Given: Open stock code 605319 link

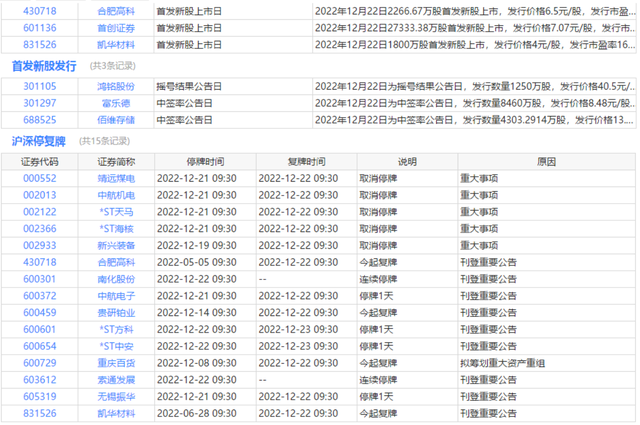Looking at the screenshot, I should click(x=40, y=396).
